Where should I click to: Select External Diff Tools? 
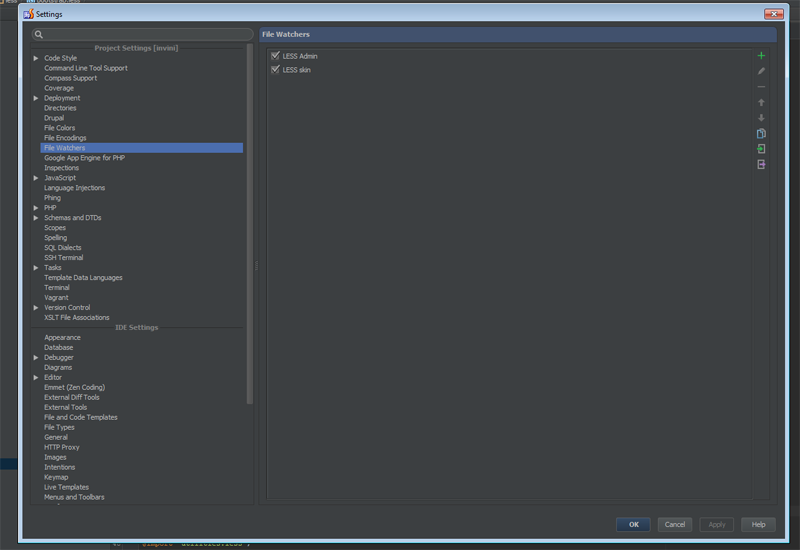(x=71, y=397)
